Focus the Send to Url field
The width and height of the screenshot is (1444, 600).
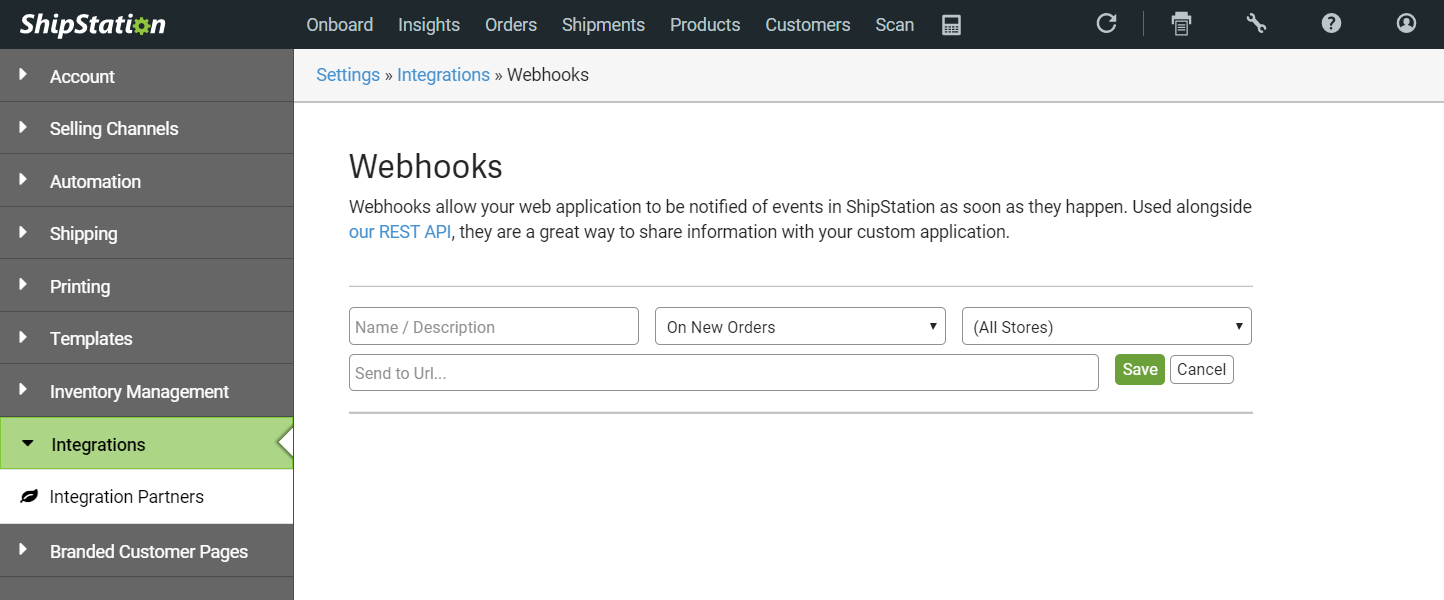[724, 372]
